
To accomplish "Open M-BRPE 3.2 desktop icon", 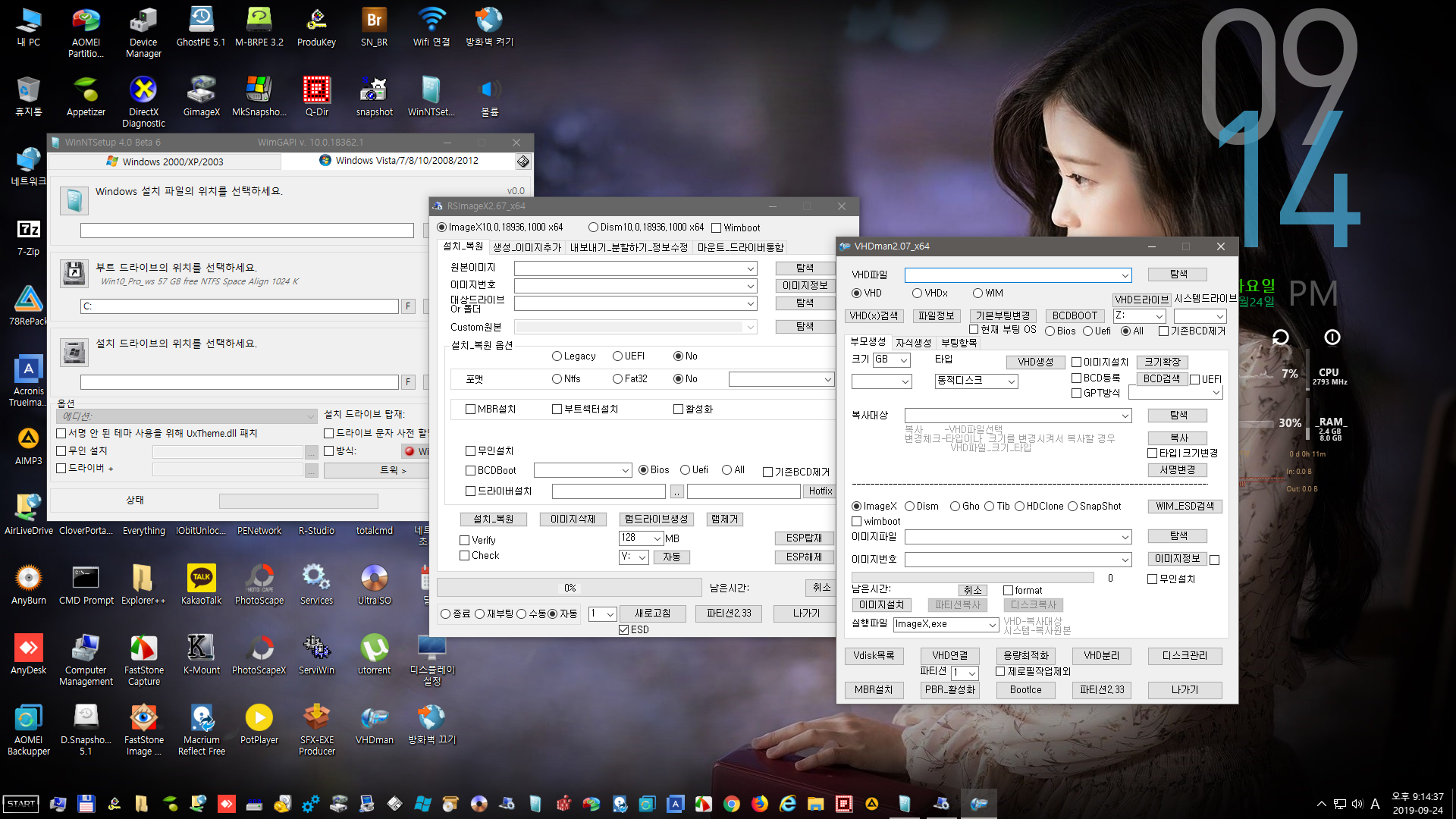I will 259,27.
